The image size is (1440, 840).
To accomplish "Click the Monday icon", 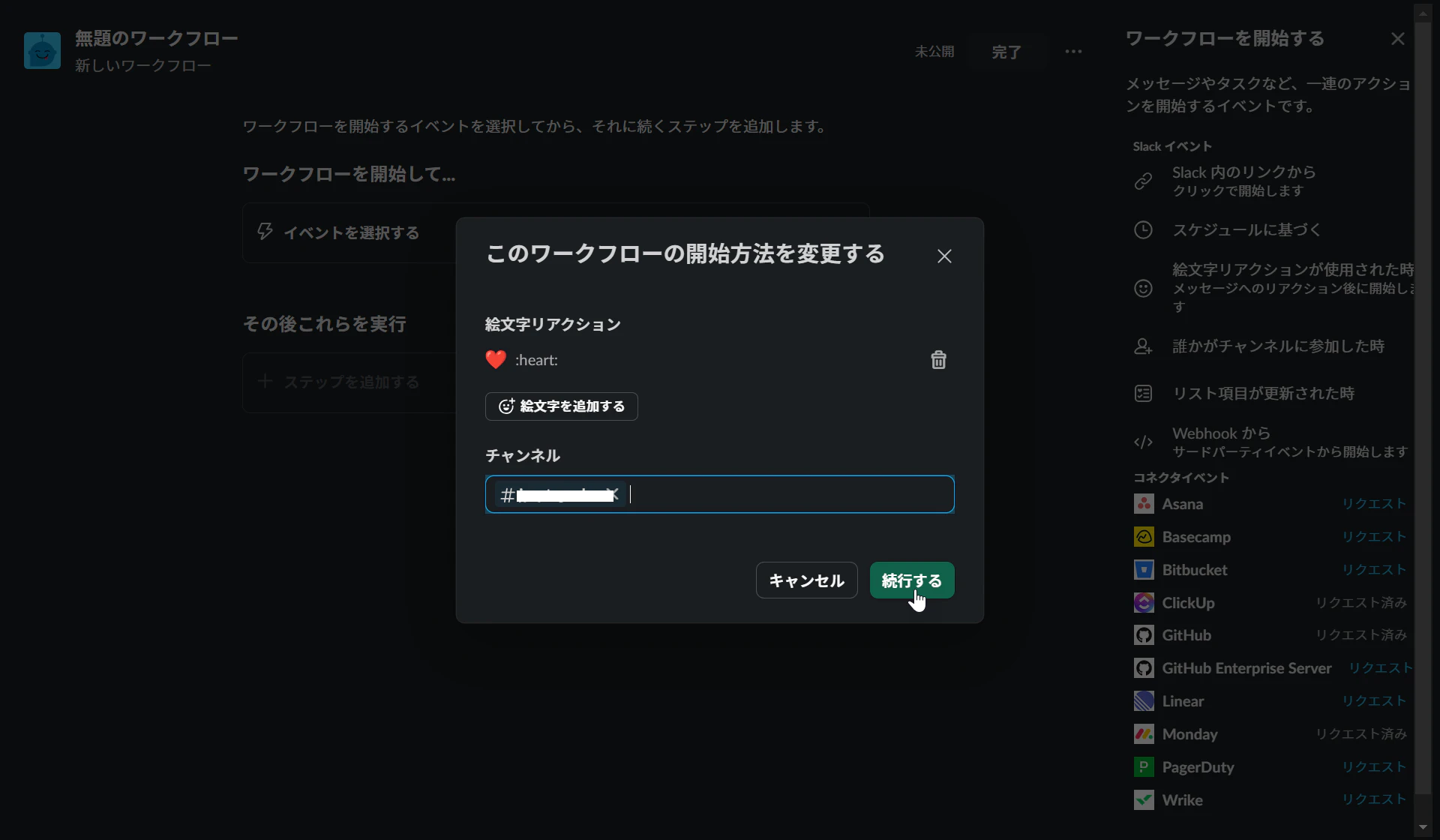I will click(1144, 734).
